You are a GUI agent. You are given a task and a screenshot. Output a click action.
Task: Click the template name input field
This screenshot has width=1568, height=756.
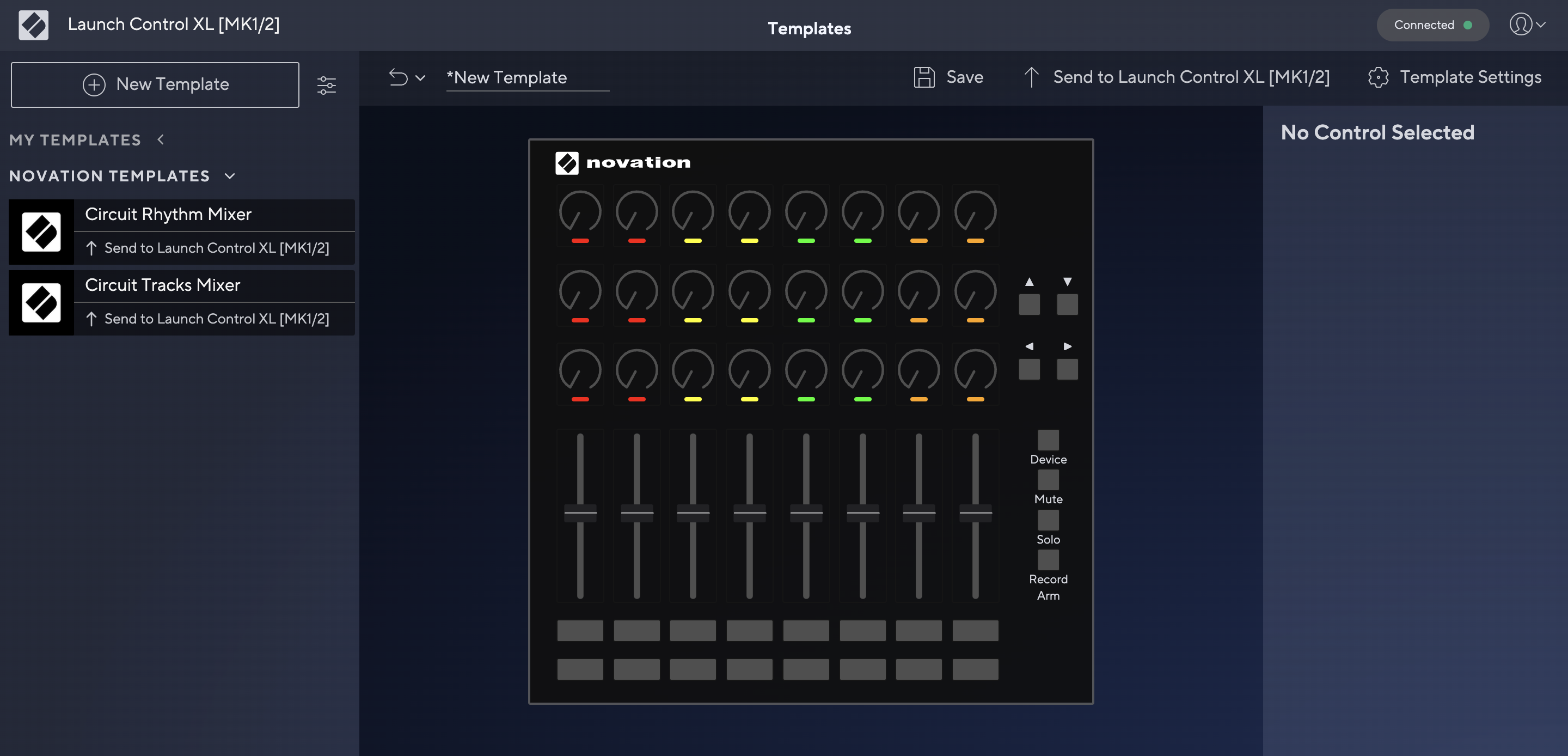pyautogui.click(x=527, y=78)
